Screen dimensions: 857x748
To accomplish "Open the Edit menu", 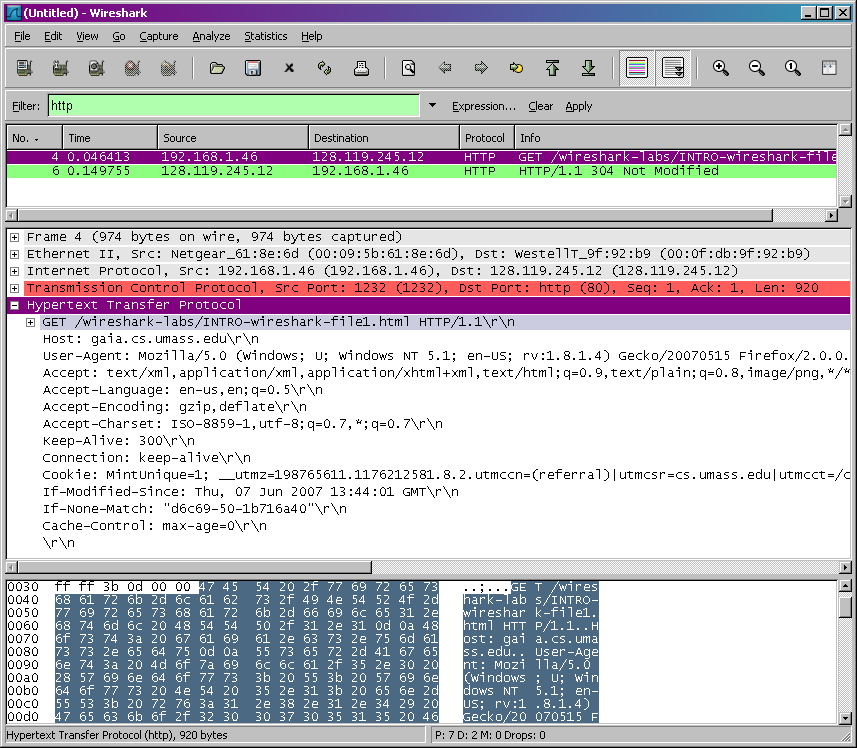I will (x=53, y=36).
